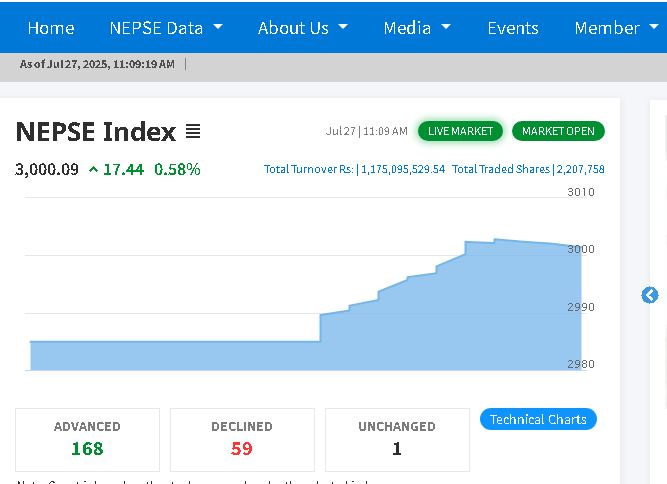Expand the About Us dropdown menu
Viewport: 667px width, 484px height.
pyautogui.click(x=303, y=28)
